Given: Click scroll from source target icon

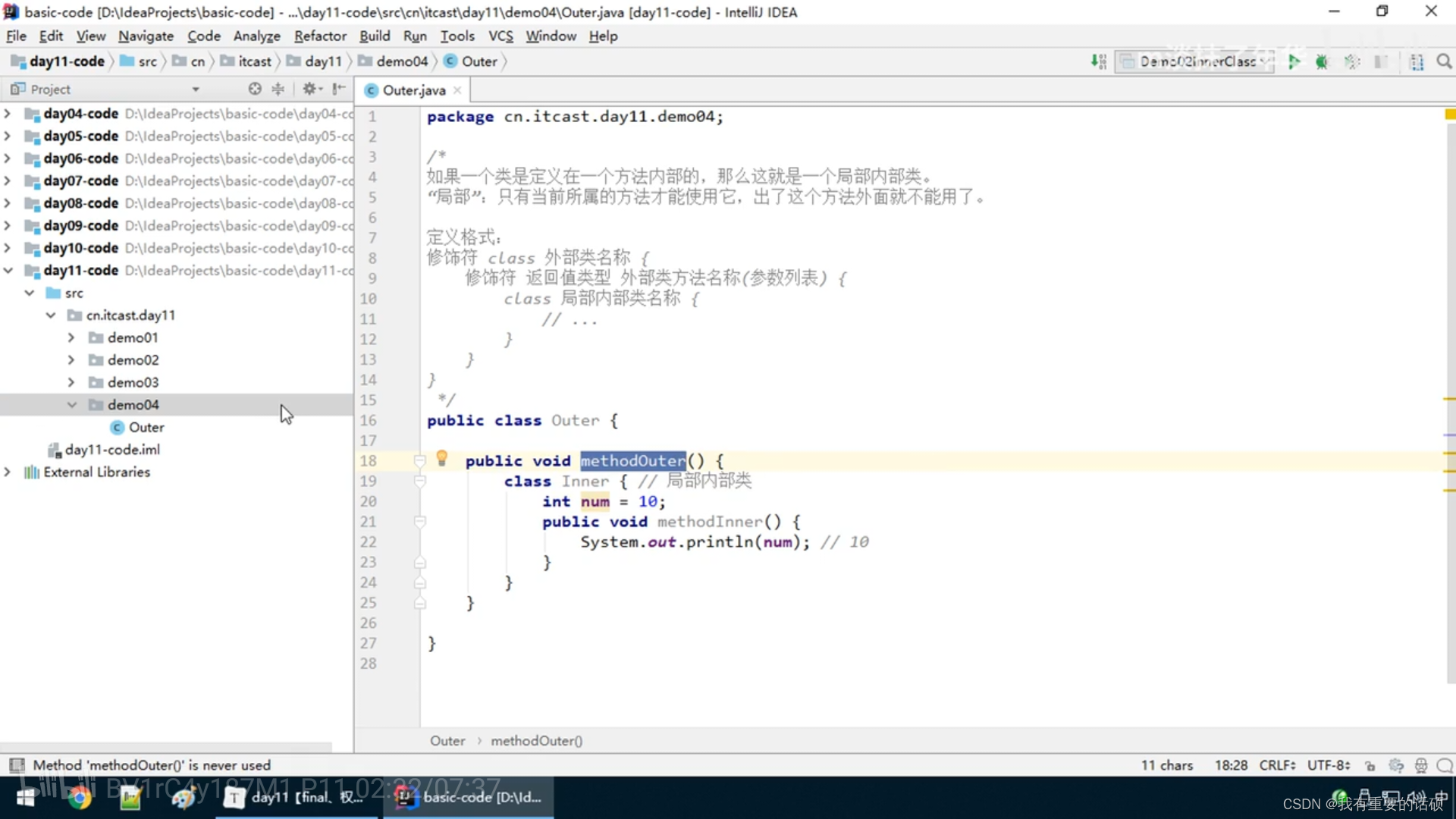Looking at the screenshot, I should click(x=255, y=89).
